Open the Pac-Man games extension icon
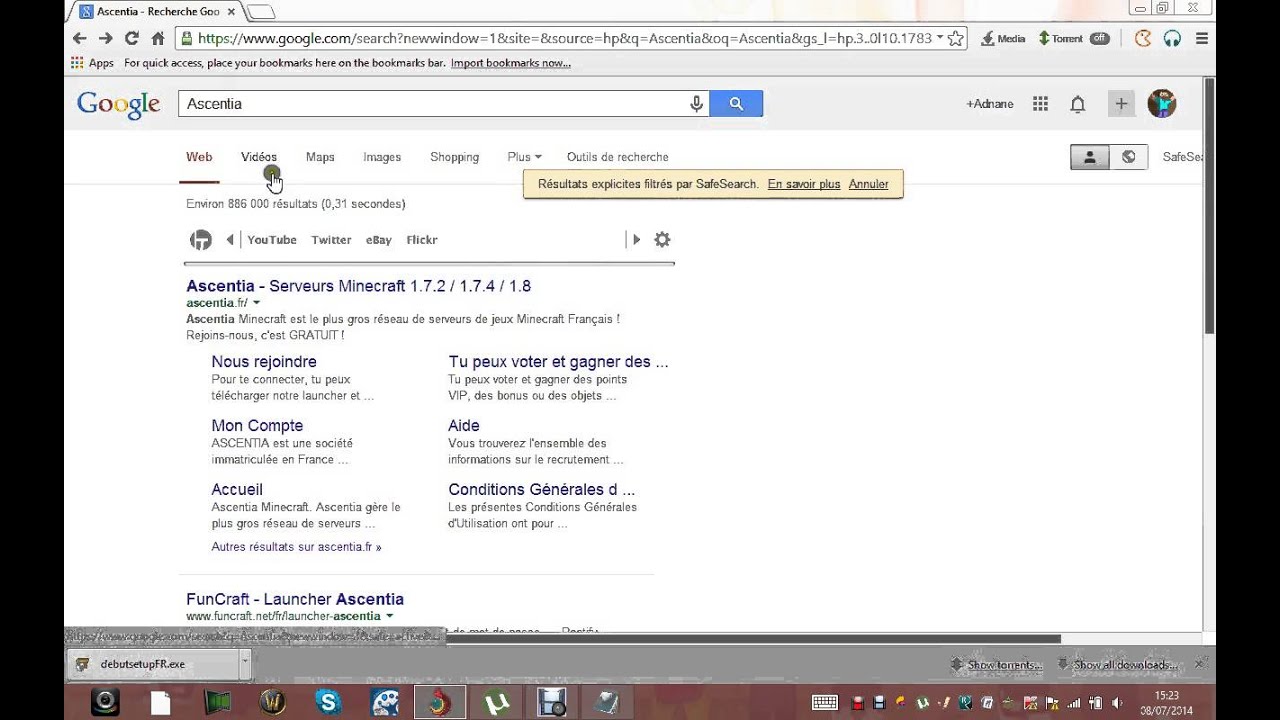Image resolution: width=1280 pixels, height=720 pixels. click(x=1143, y=38)
